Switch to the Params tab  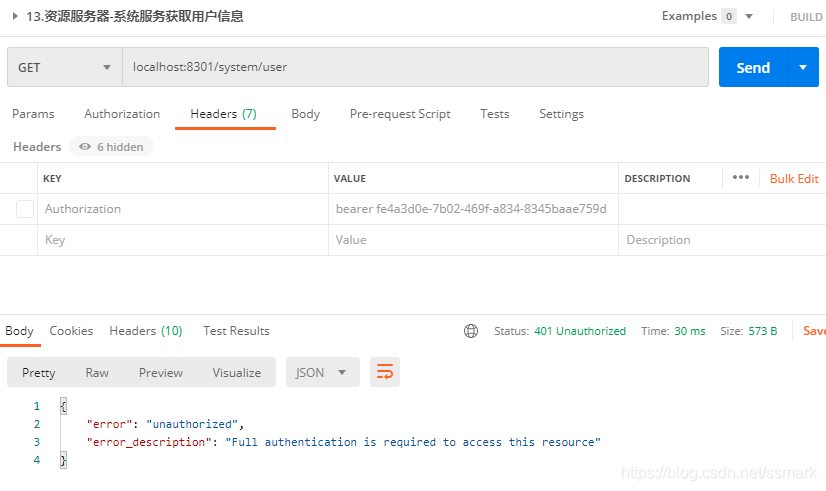(x=33, y=114)
